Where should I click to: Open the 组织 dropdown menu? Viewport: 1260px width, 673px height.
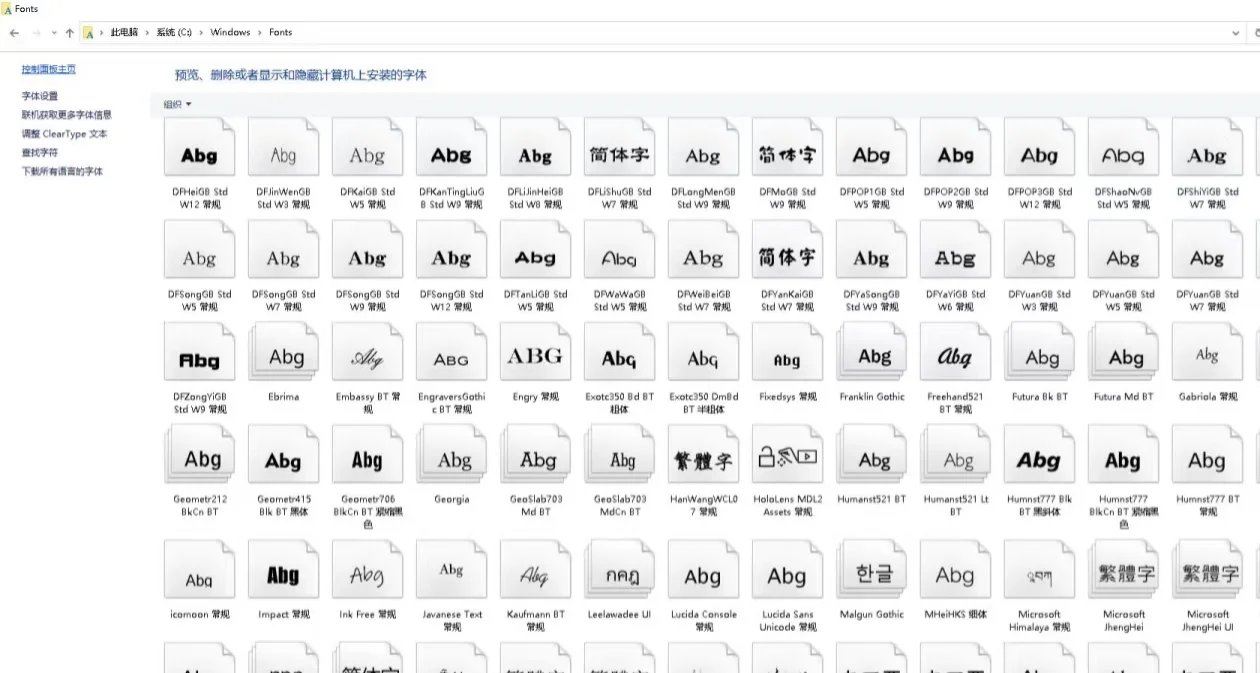[x=177, y=103]
